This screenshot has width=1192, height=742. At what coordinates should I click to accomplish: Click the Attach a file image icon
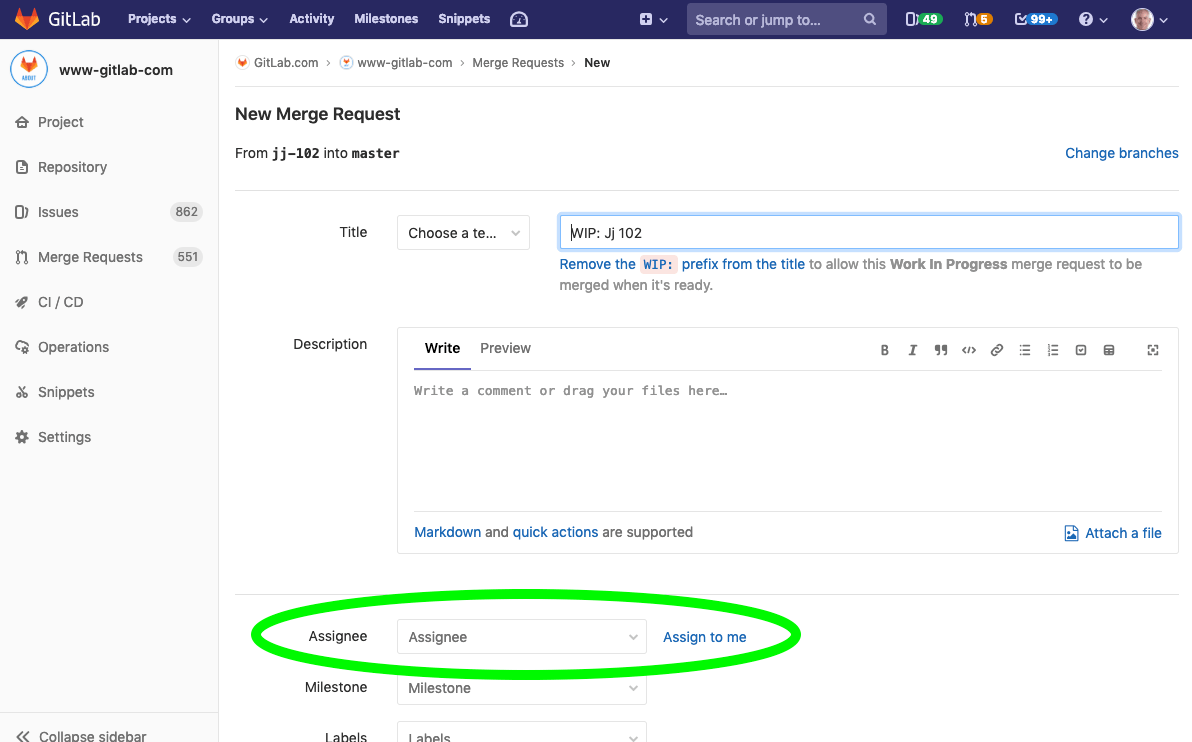click(1071, 533)
